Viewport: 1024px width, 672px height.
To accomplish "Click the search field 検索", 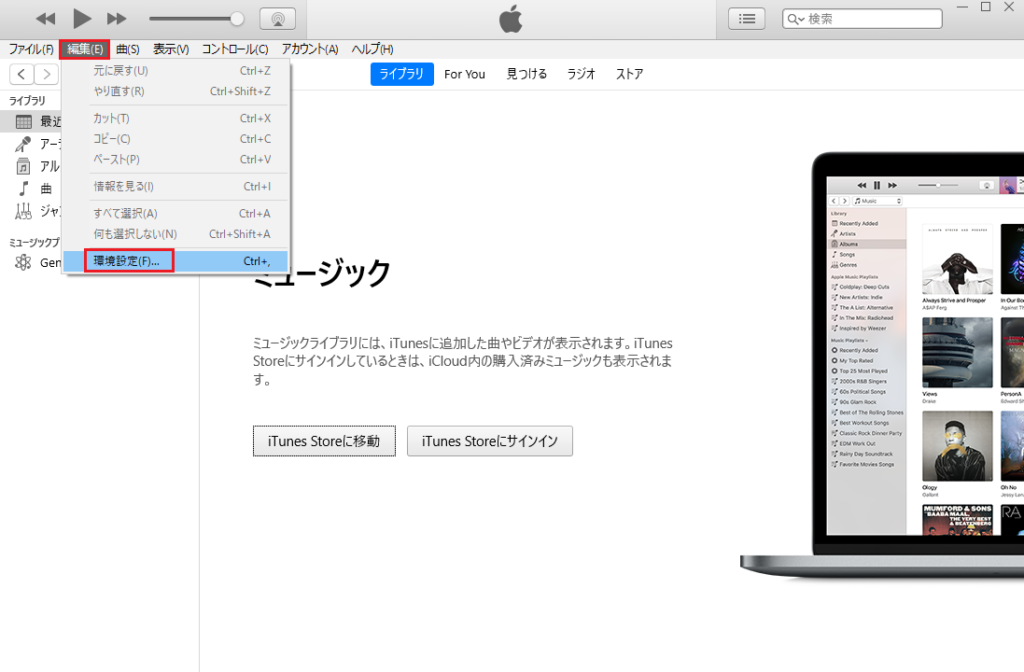I will tap(862, 19).
